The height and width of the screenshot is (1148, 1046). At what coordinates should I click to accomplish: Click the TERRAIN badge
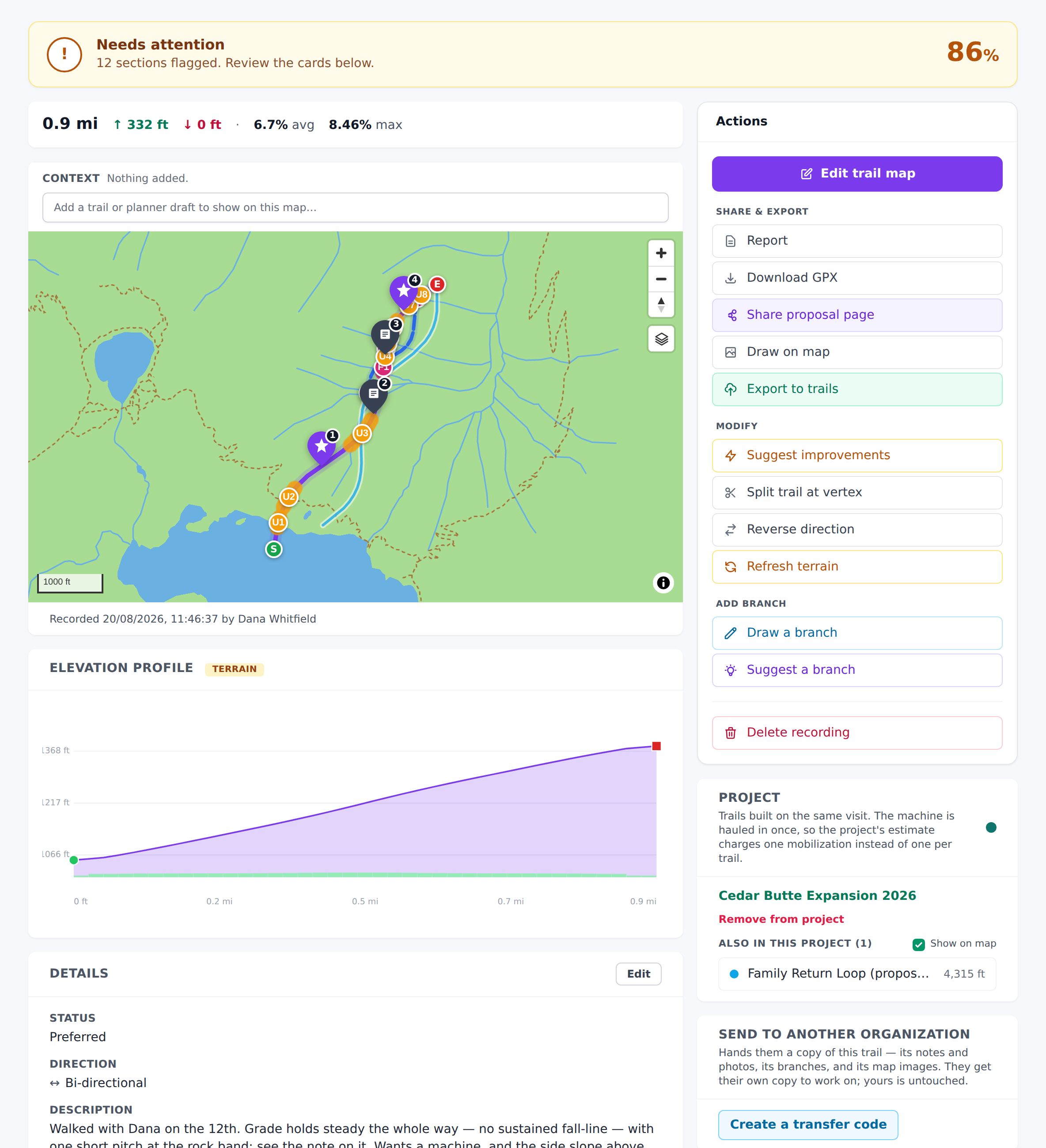pyautogui.click(x=234, y=668)
